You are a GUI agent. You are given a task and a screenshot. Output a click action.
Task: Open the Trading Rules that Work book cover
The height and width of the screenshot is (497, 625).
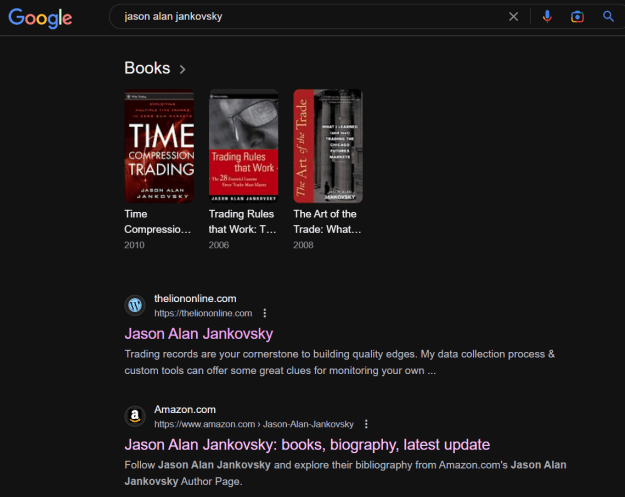(x=244, y=146)
